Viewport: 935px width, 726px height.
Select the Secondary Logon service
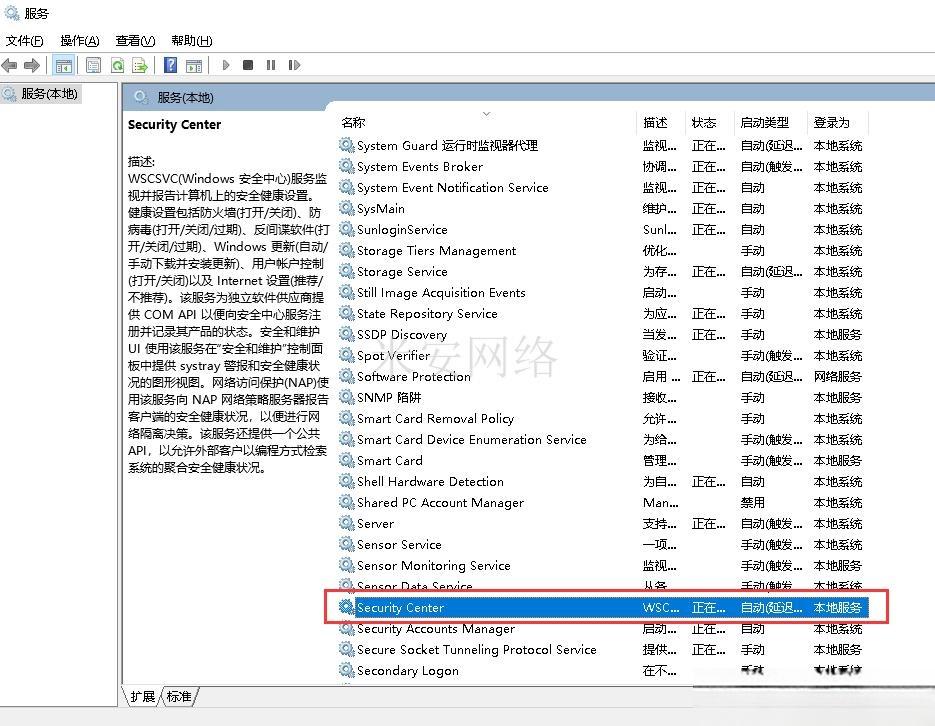point(408,671)
